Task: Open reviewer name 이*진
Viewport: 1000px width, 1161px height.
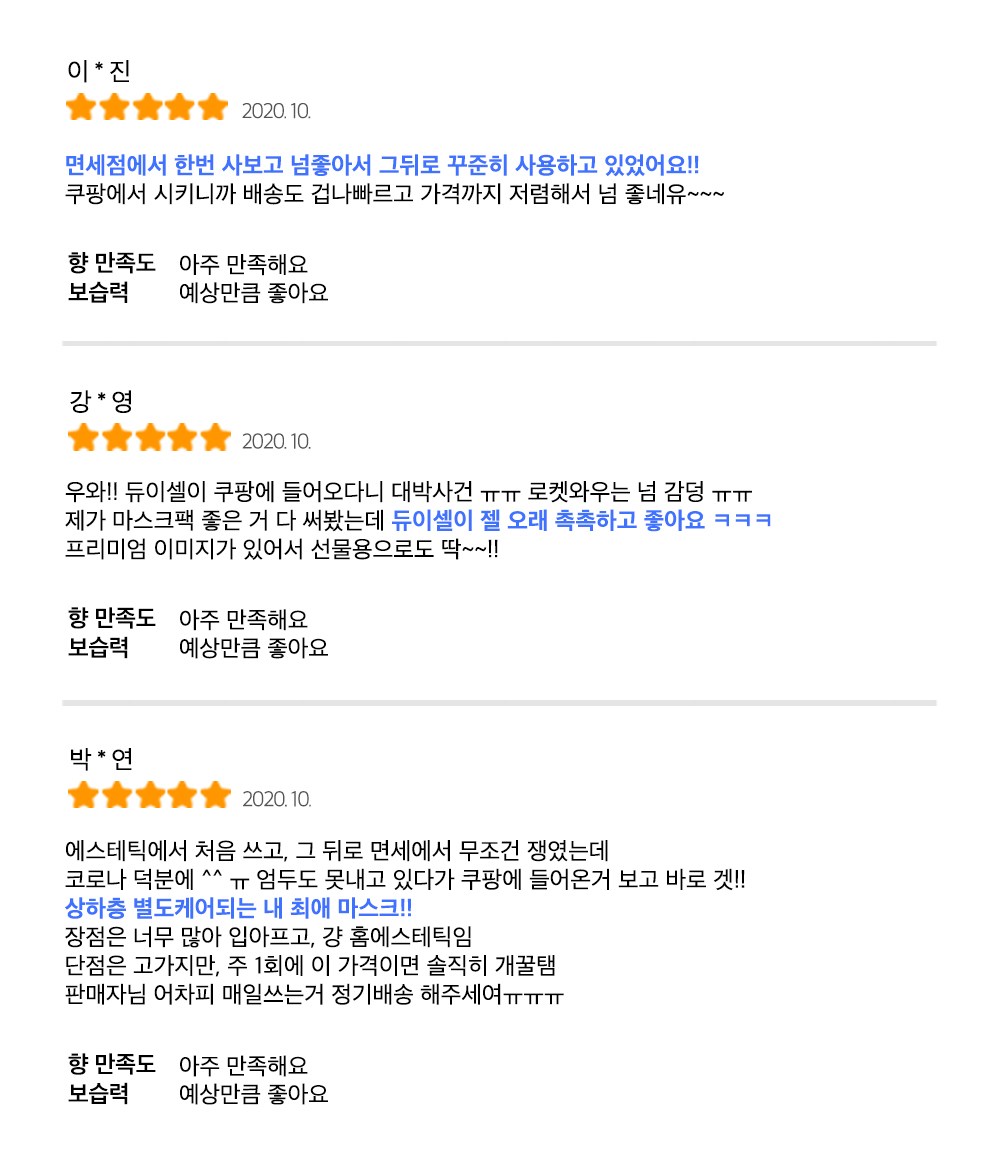Action: pyautogui.click(x=99, y=72)
